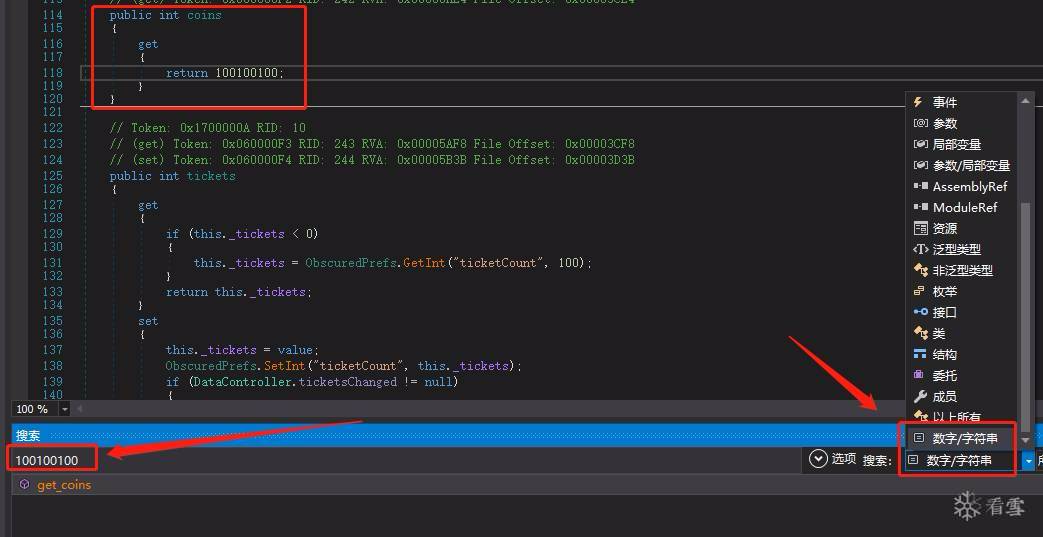Image resolution: width=1043 pixels, height=537 pixels.
Task: Select the 枚举 enum icon entry
Action: (x=920, y=291)
